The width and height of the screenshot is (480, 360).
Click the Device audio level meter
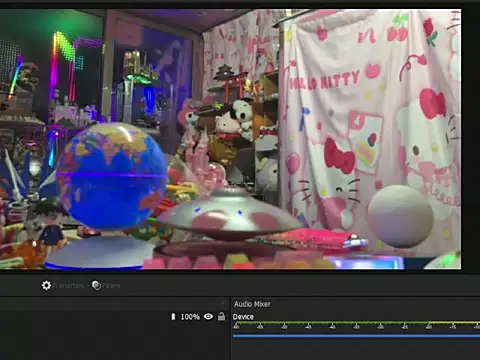click(x=356, y=323)
